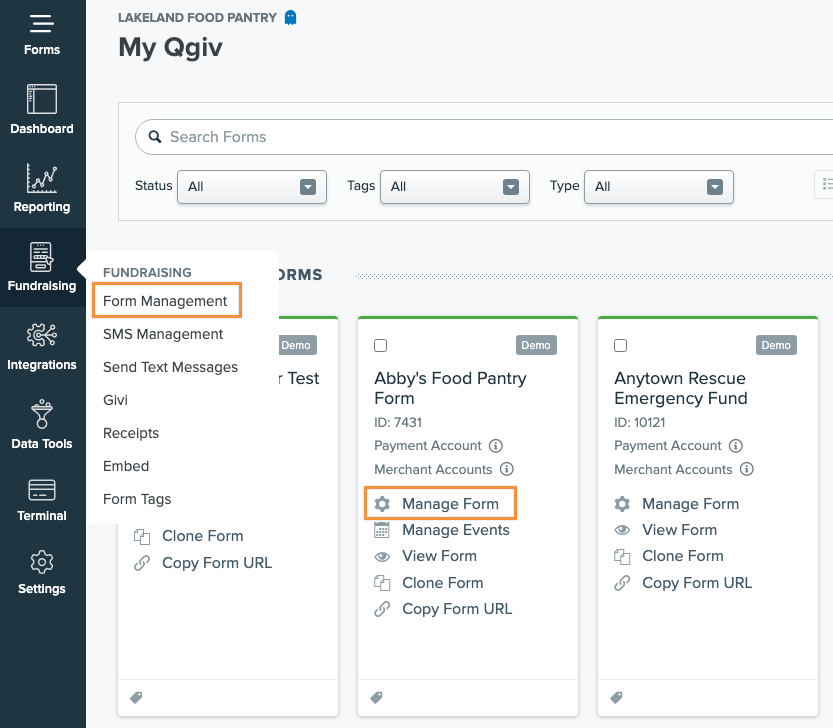This screenshot has height=728, width=833.
Task: Click the tag icon on the first form card
Action: pos(136,697)
